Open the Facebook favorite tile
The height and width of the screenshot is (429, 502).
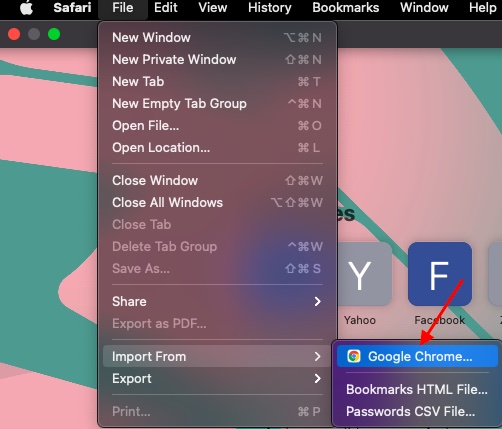440,274
